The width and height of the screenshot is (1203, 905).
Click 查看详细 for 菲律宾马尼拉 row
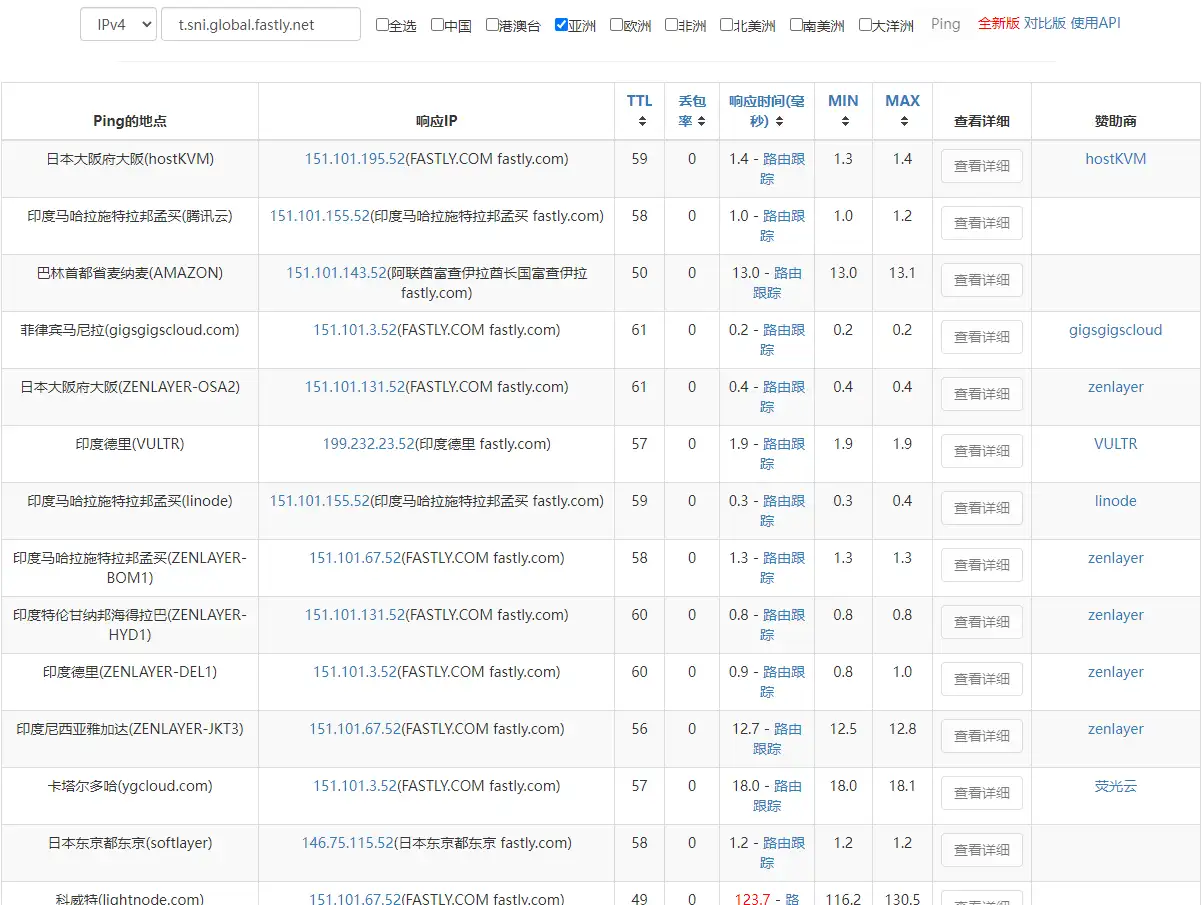(981, 337)
